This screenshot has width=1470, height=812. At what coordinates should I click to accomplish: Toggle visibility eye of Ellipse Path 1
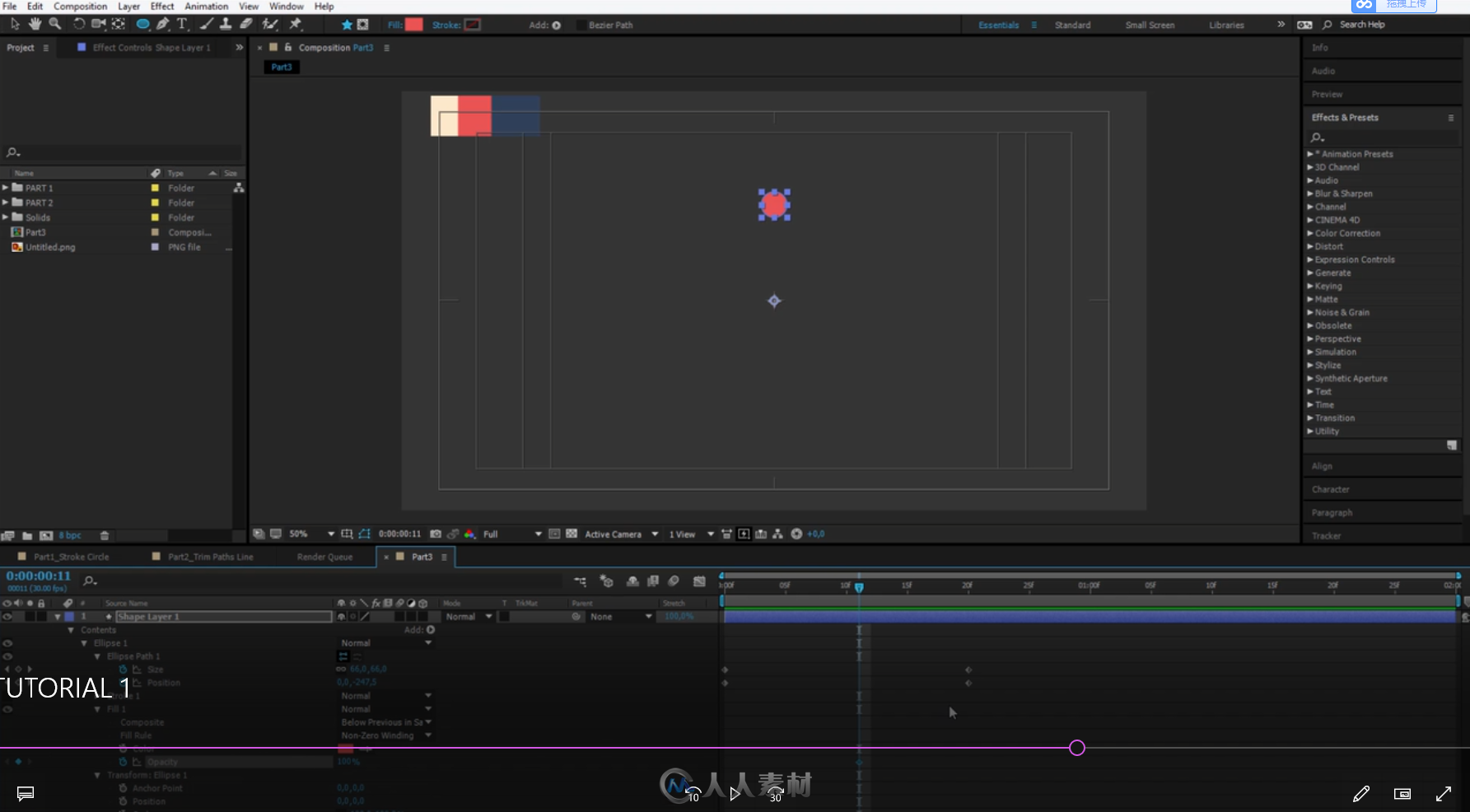(x=7, y=656)
